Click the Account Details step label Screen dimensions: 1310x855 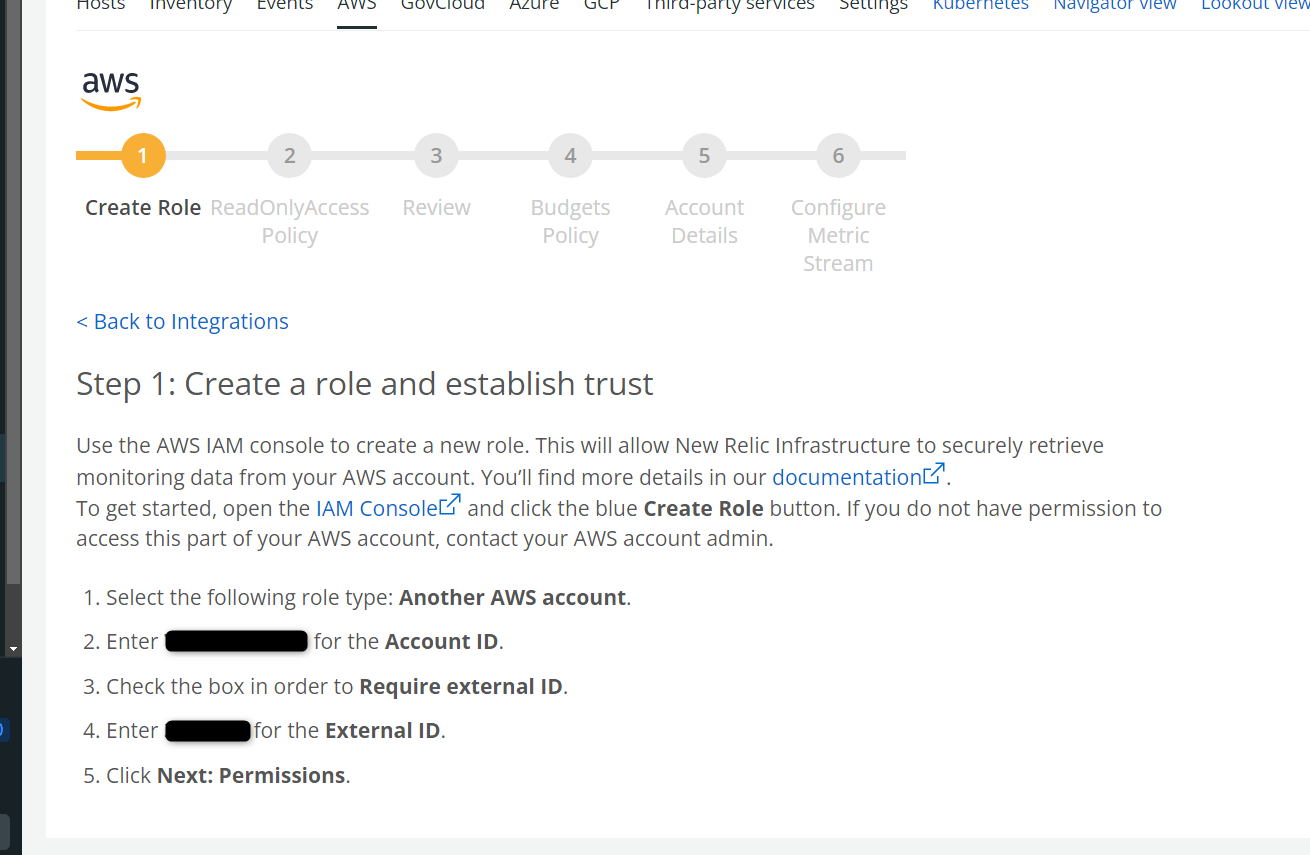click(x=704, y=222)
